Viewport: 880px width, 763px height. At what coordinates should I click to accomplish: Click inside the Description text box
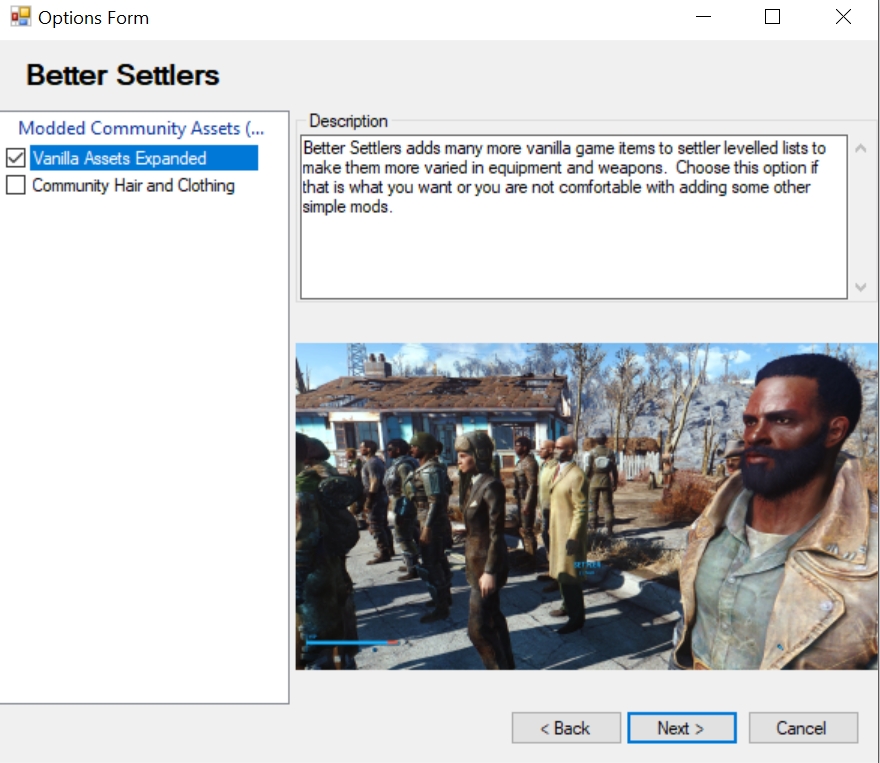coord(574,217)
